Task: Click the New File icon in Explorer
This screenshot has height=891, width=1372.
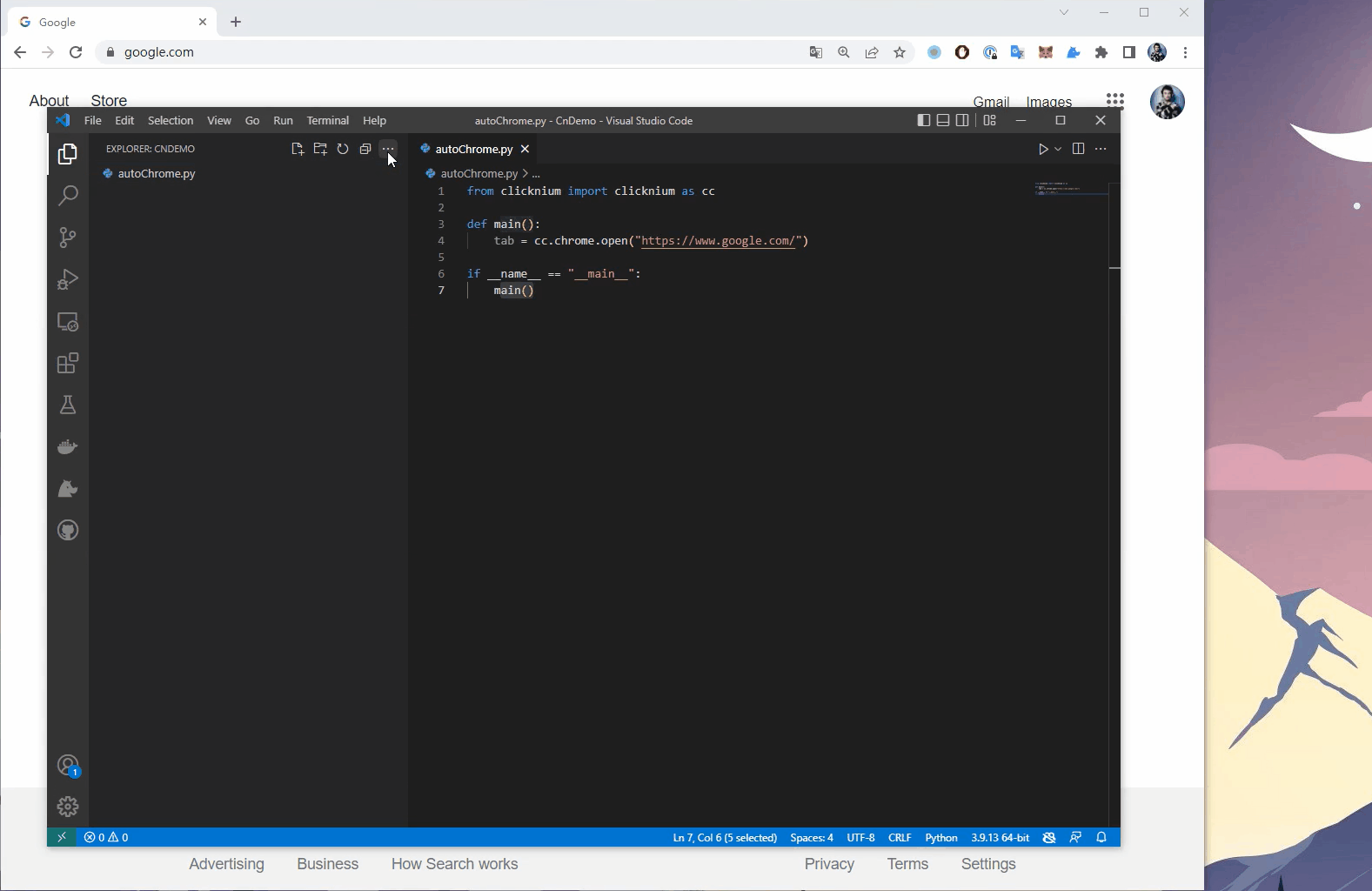Action: pos(298,149)
